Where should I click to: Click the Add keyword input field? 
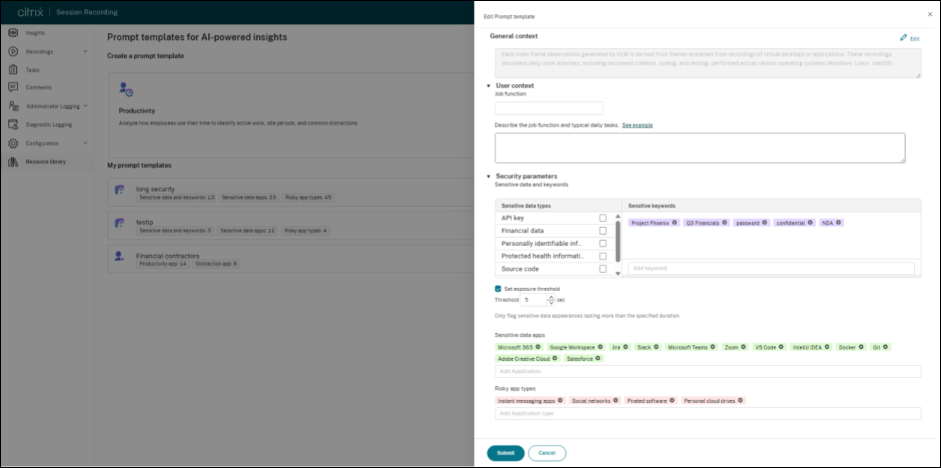pos(771,268)
